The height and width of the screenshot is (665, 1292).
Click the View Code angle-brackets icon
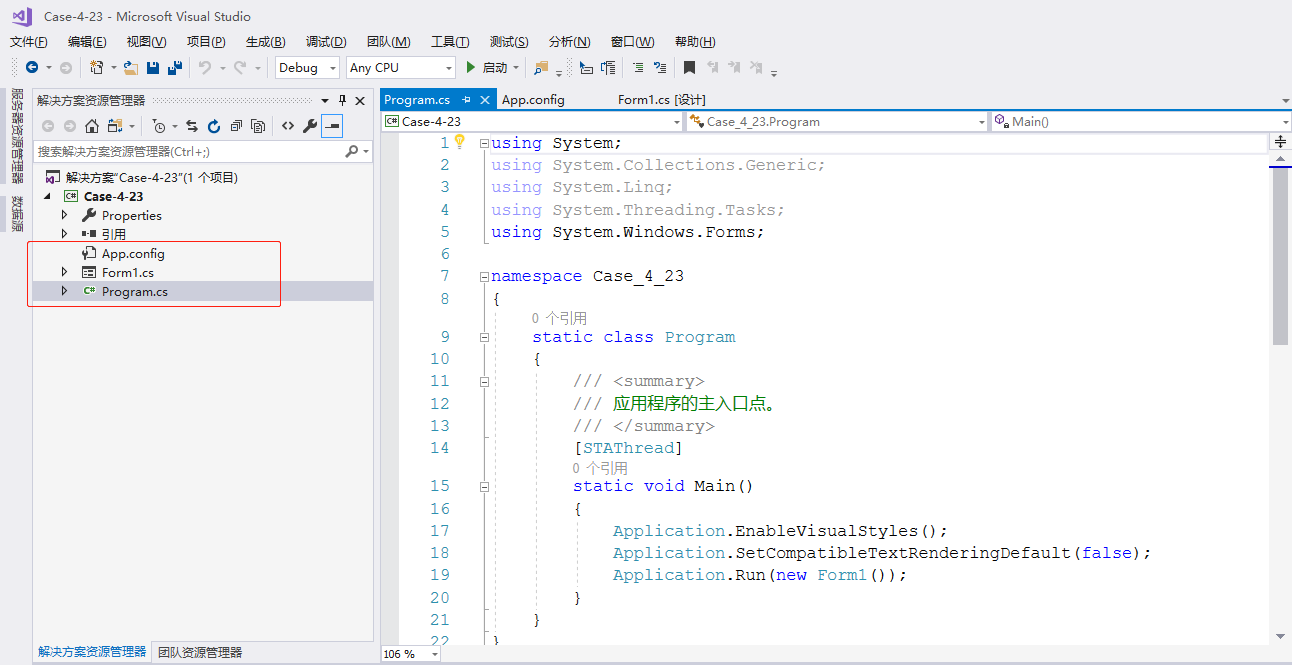(x=288, y=126)
